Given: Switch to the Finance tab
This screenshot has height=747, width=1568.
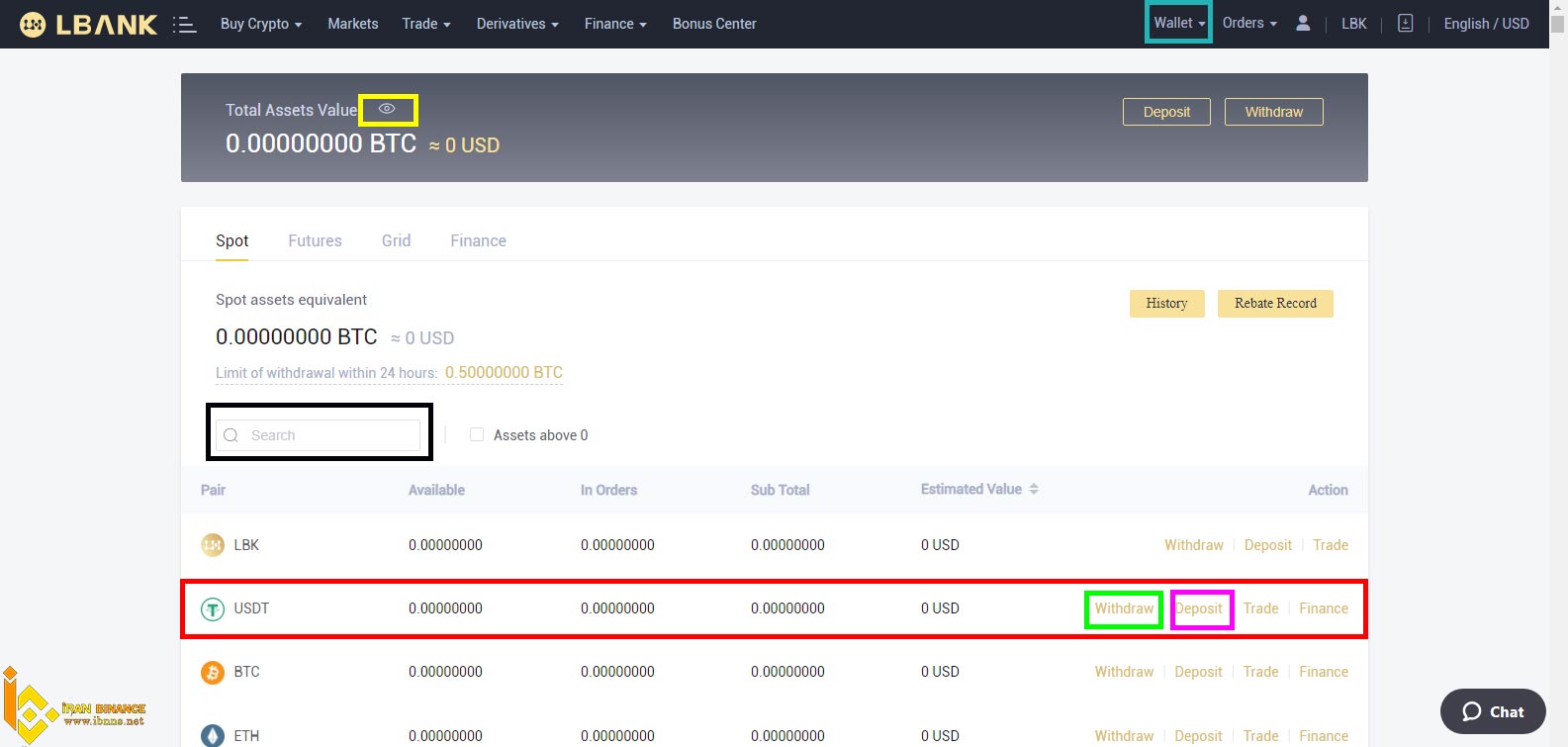Looking at the screenshot, I should click(478, 240).
